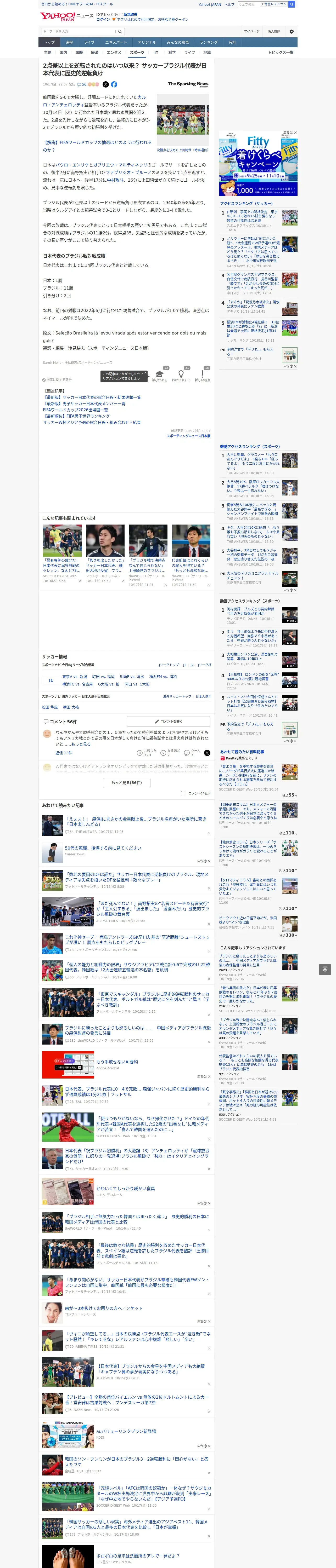Click なるほど reaction on first comment

coord(171,752)
